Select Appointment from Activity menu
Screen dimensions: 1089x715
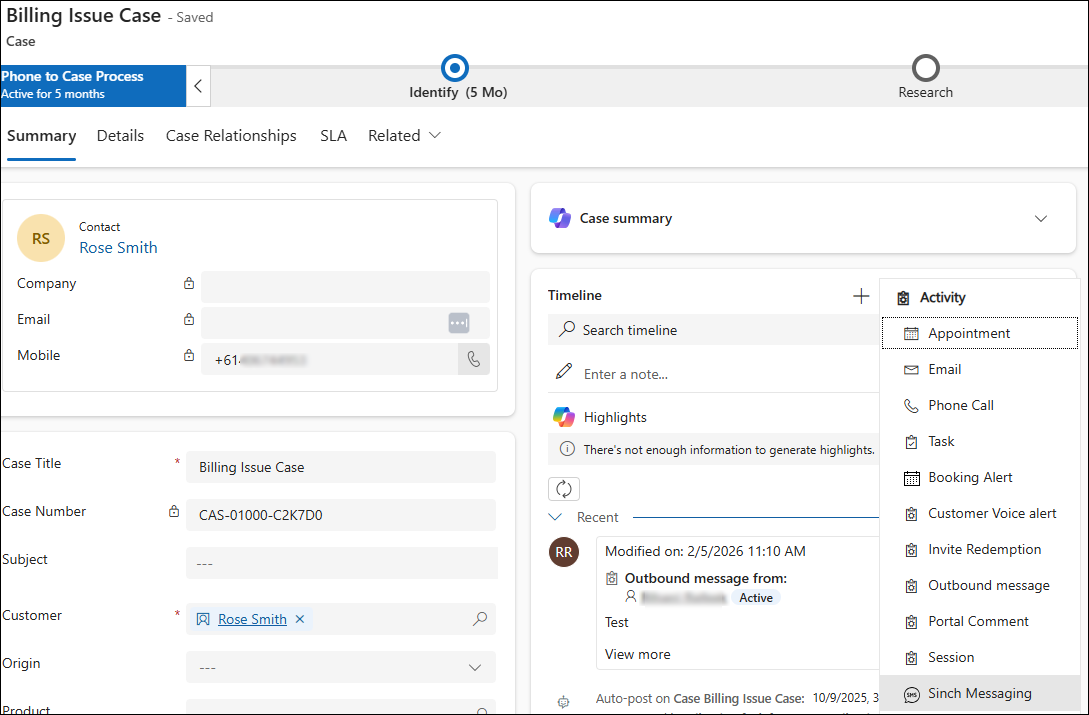coord(979,334)
